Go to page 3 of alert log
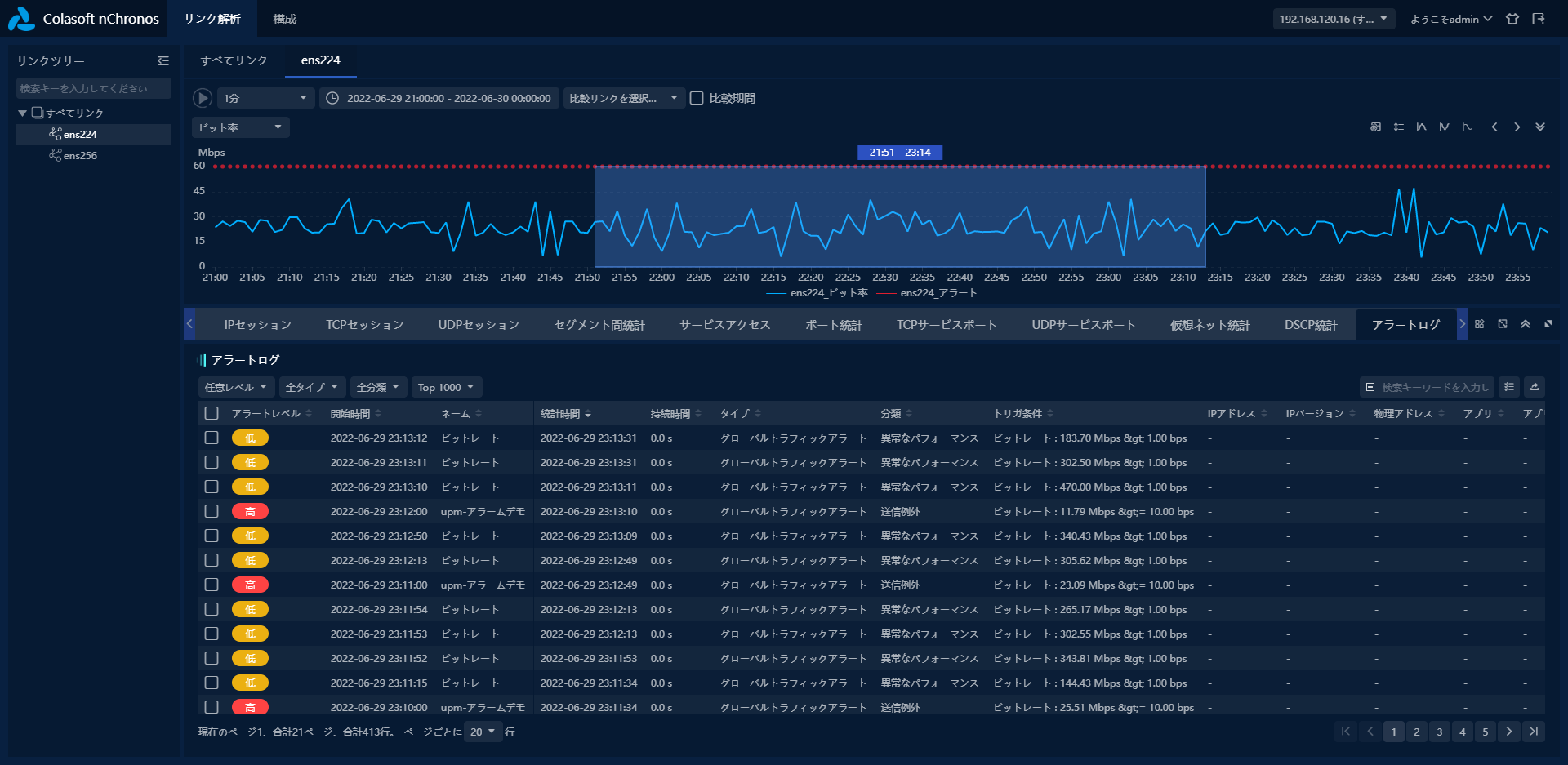Screen dimensions: 1568x765 pos(1440,732)
